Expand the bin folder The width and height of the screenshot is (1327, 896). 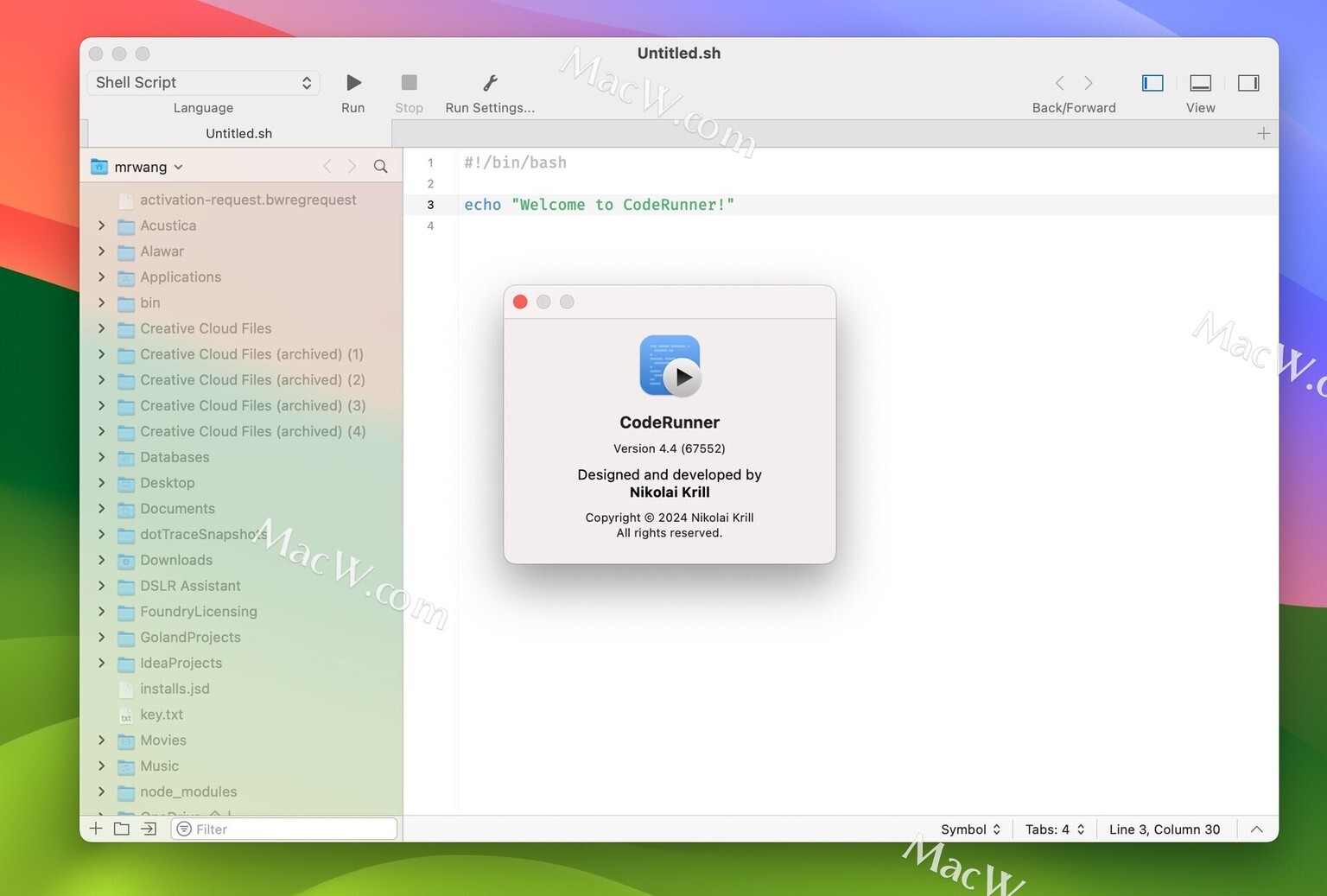(102, 302)
